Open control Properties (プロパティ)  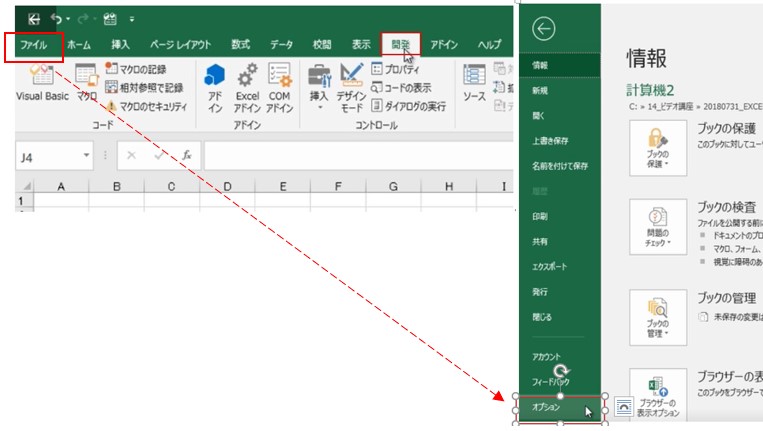coord(395,69)
